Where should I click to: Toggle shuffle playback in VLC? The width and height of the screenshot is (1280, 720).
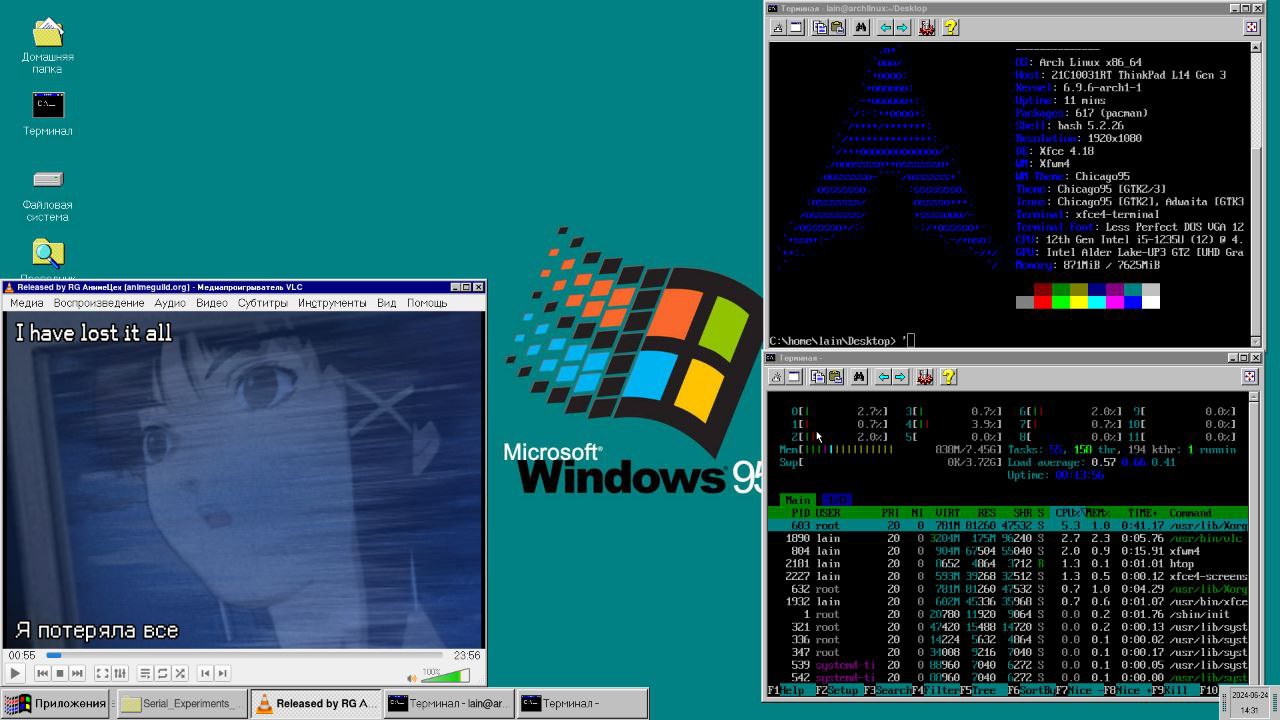pos(180,674)
